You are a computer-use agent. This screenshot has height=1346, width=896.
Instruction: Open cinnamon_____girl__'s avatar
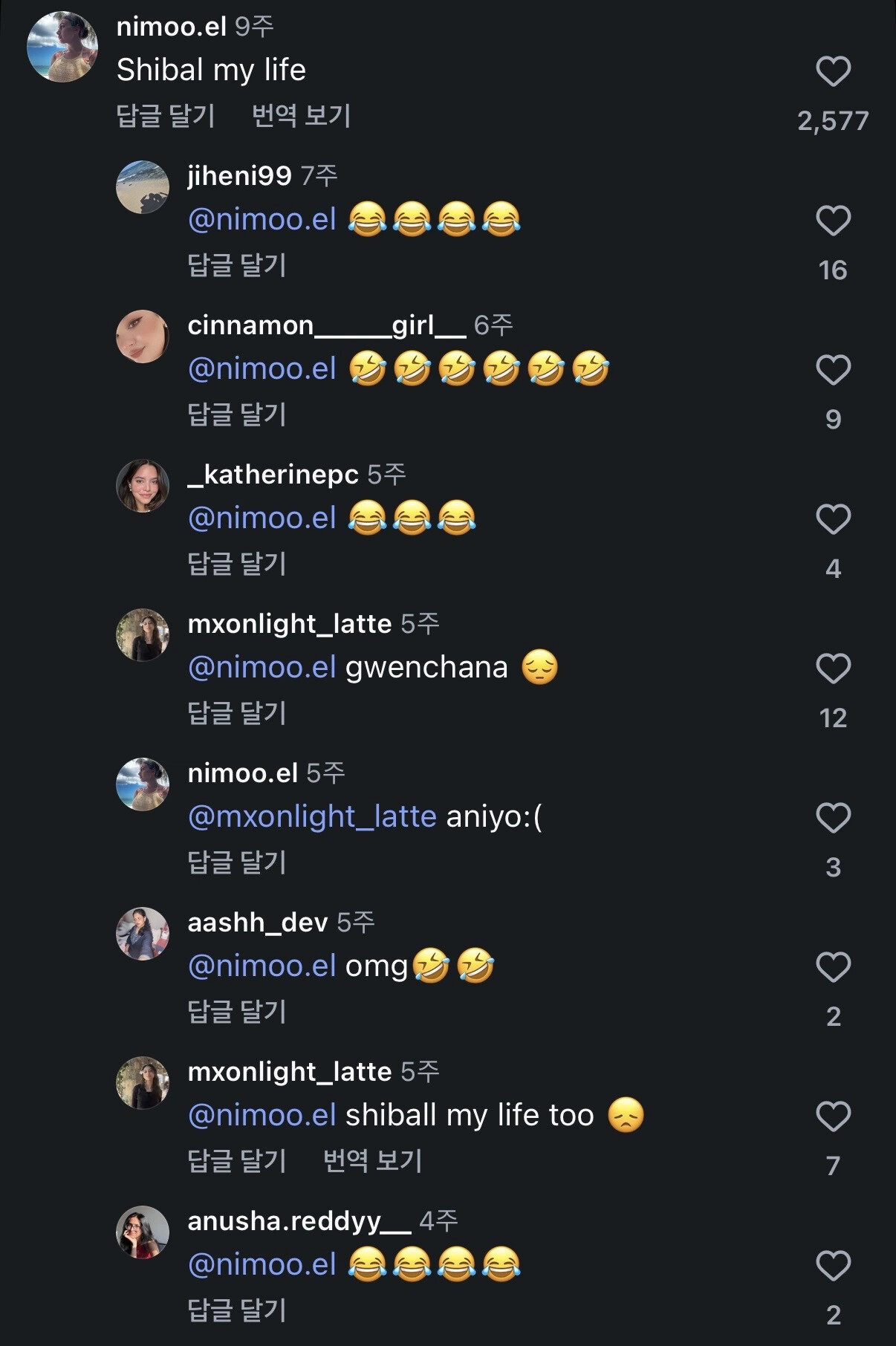coord(143,336)
